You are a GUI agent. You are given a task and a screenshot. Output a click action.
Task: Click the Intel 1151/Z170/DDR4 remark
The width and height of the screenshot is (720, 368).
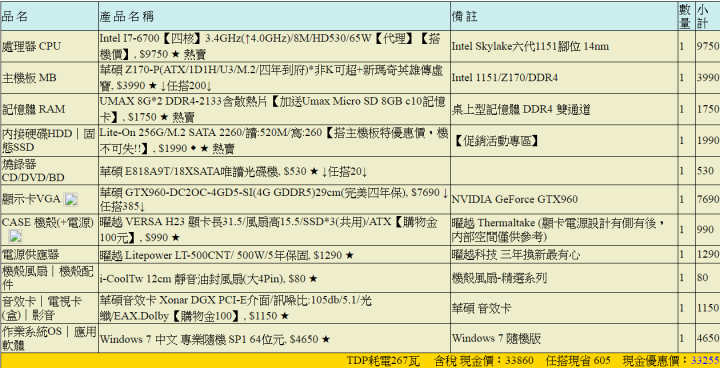point(505,78)
